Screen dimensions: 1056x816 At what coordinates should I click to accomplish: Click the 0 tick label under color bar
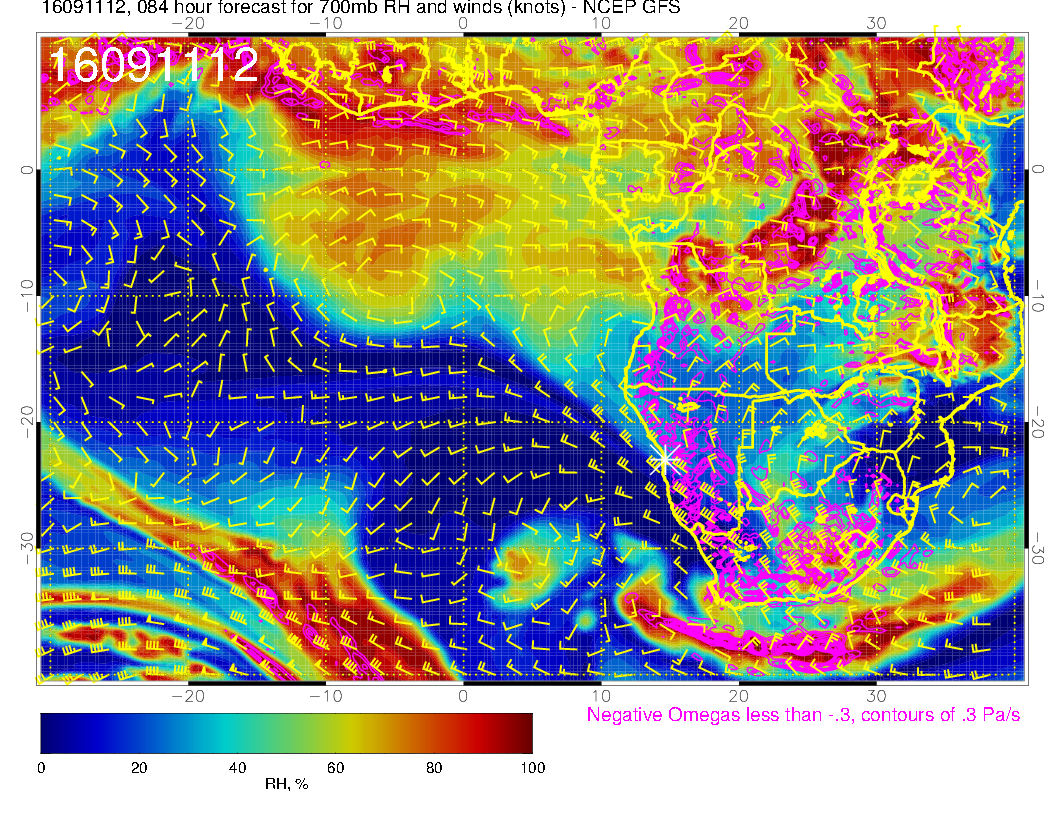(41, 768)
